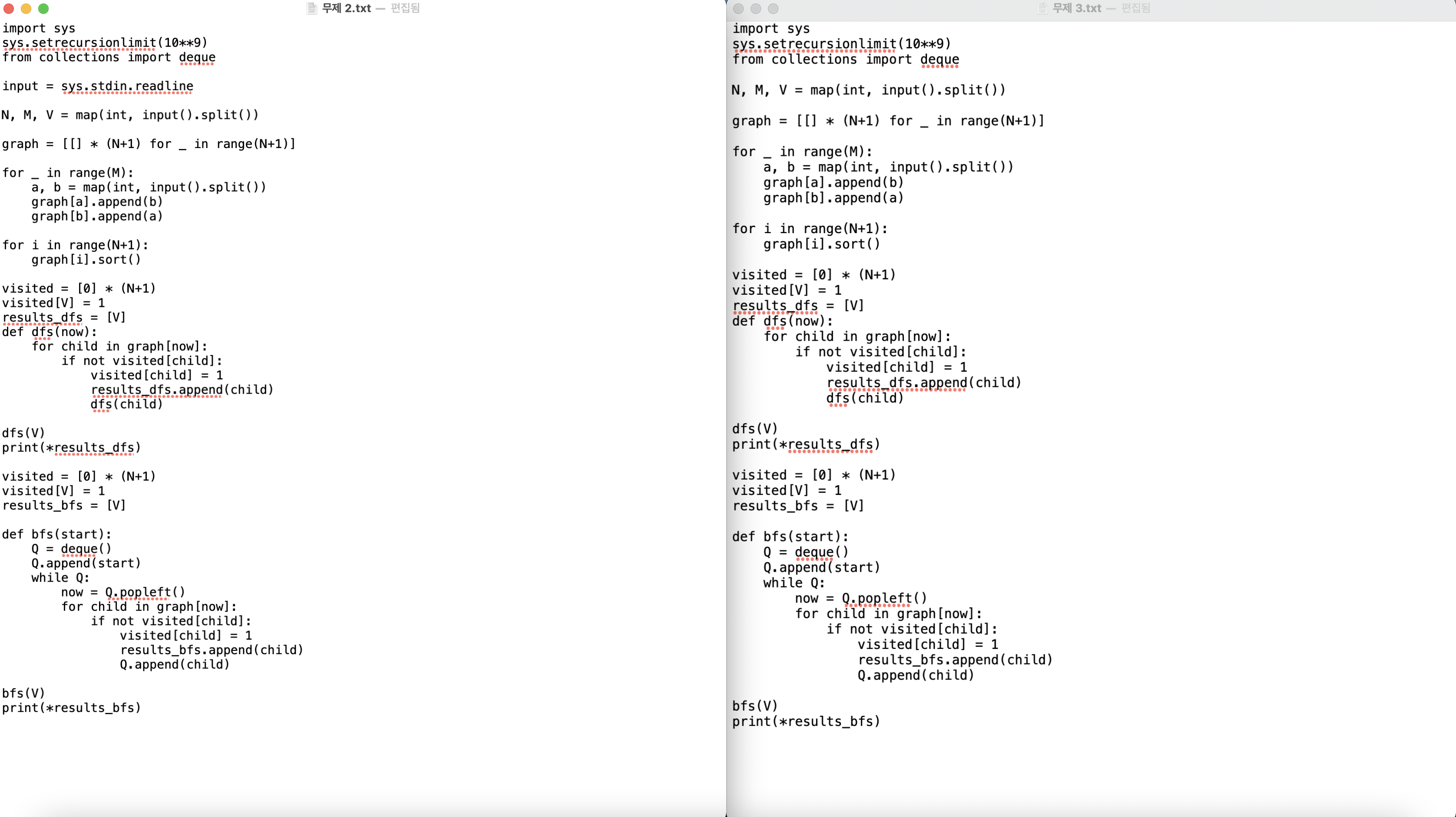This screenshot has width=1456, height=817.
Task: Click the 'def bfs(start):' line in 무제 3.txt
Action: 790,536
